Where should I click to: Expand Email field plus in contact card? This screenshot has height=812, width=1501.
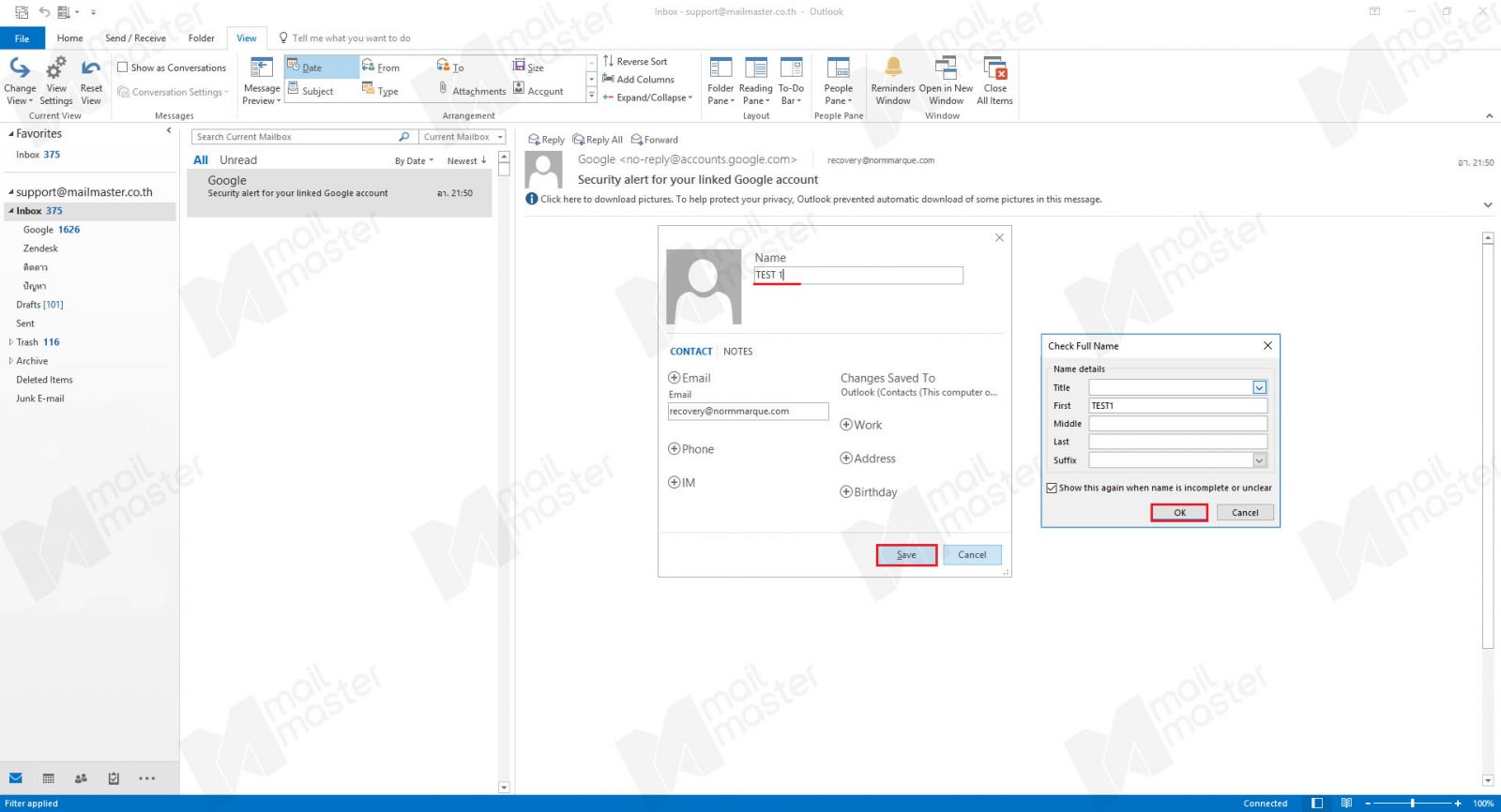coord(674,378)
